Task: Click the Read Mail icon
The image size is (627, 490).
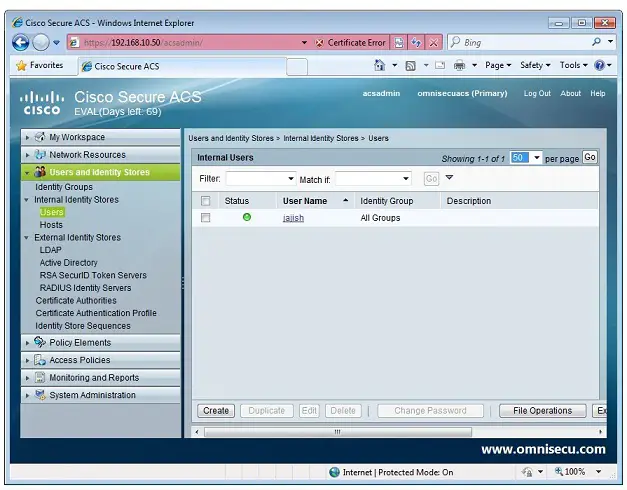Action: coord(440,65)
